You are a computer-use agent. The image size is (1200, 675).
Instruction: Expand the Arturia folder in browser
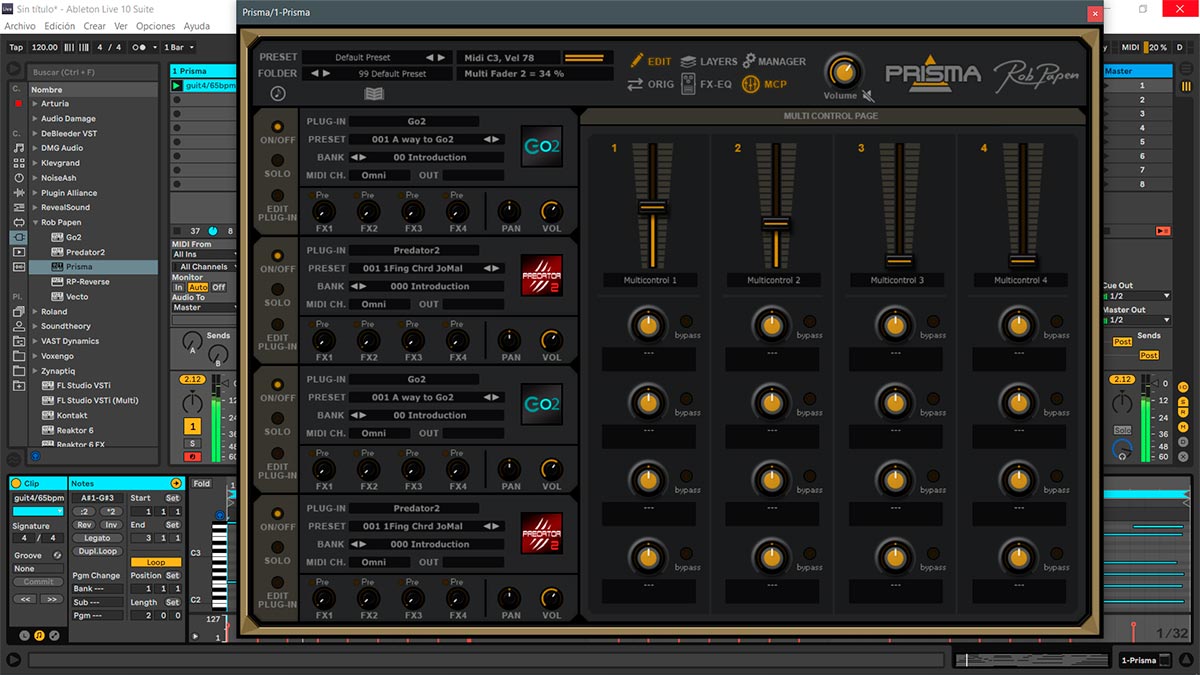[36, 104]
